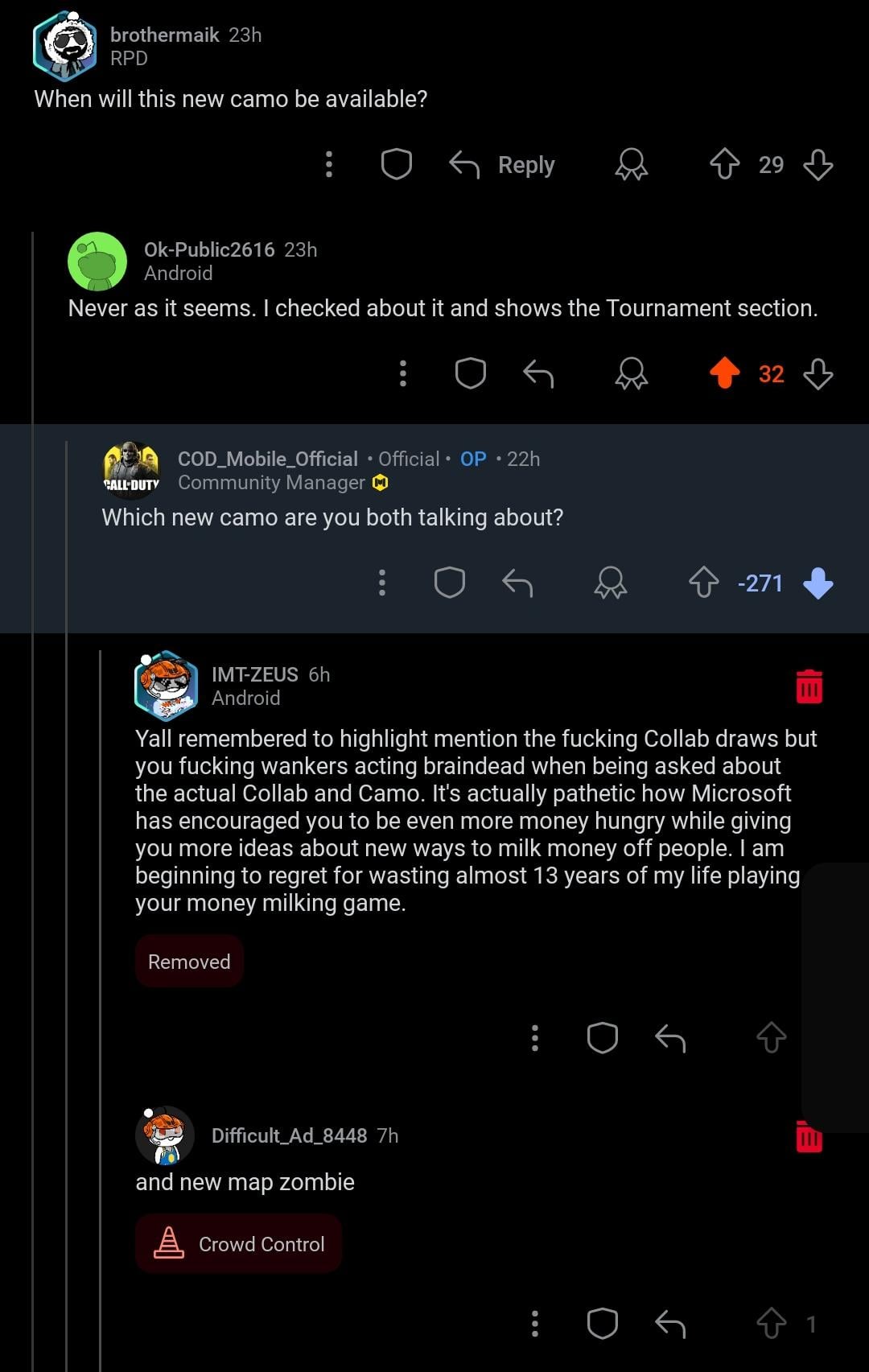Open COD_Mobile_Official username profile
The width and height of the screenshot is (869, 1372).
pyautogui.click(x=267, y=459)
